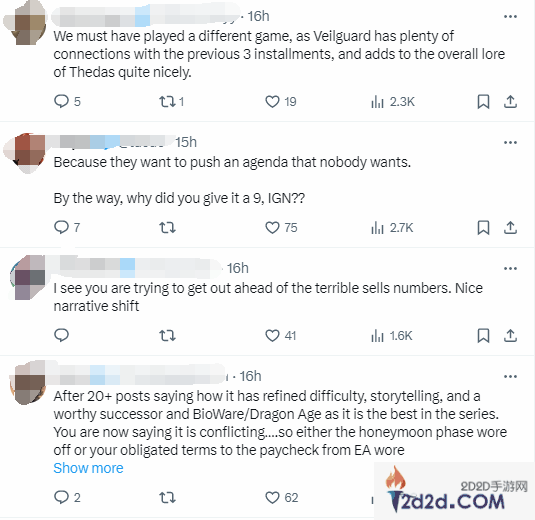Bookmark the tweet asking IGN about 9

tap(483, 228)
